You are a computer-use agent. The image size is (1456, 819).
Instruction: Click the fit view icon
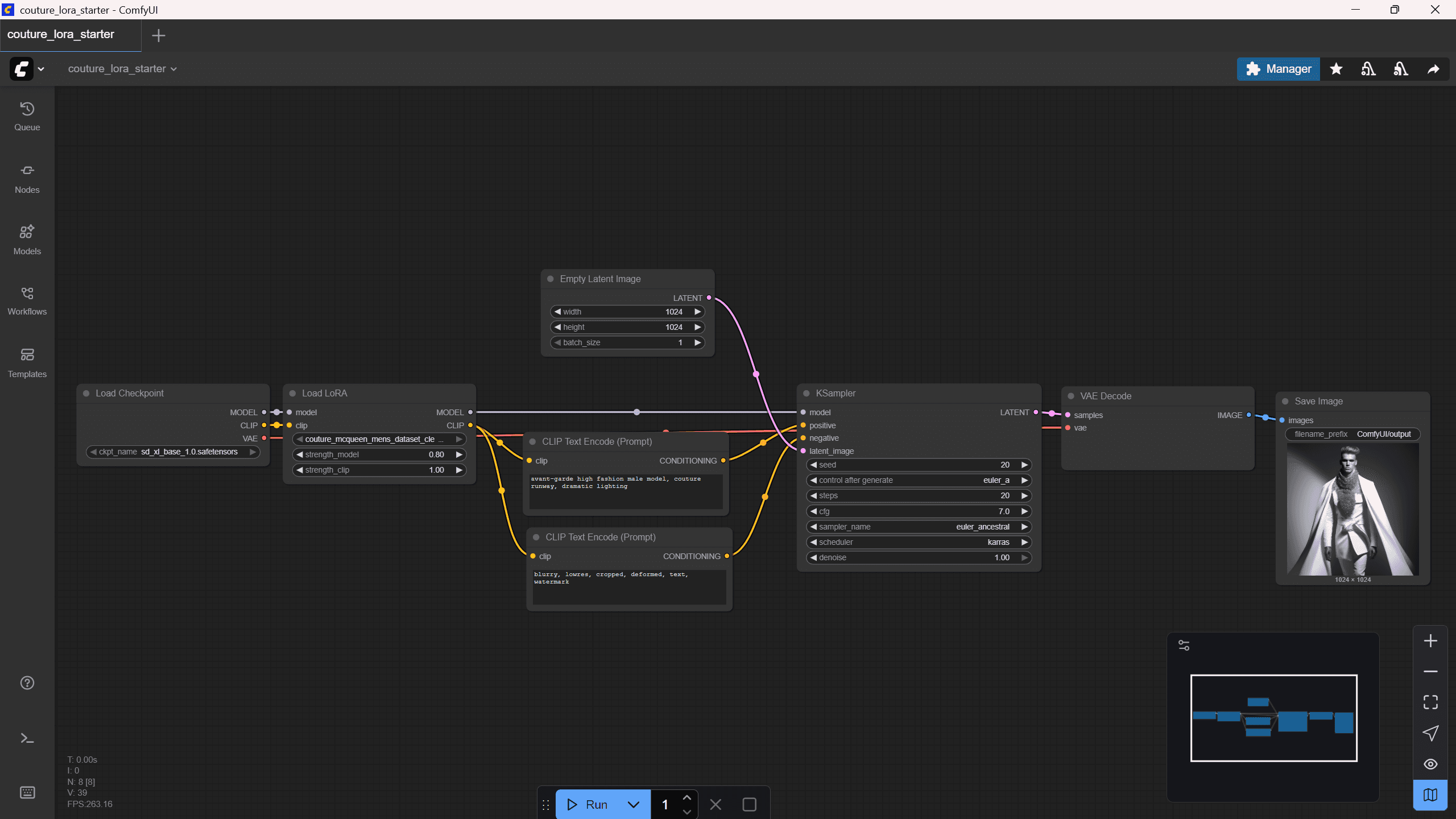point(1430,702)
